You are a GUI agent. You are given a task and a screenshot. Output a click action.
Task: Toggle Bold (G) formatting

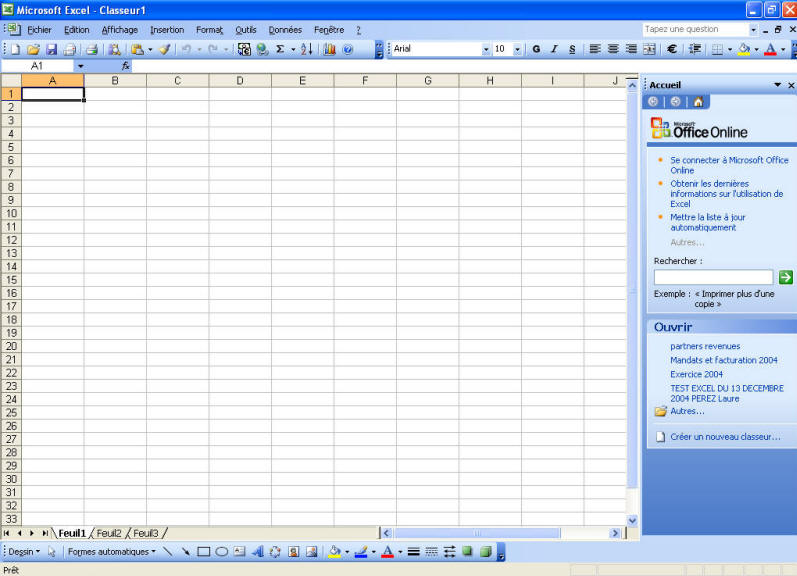pyautogui.click(x=536, y=49)
